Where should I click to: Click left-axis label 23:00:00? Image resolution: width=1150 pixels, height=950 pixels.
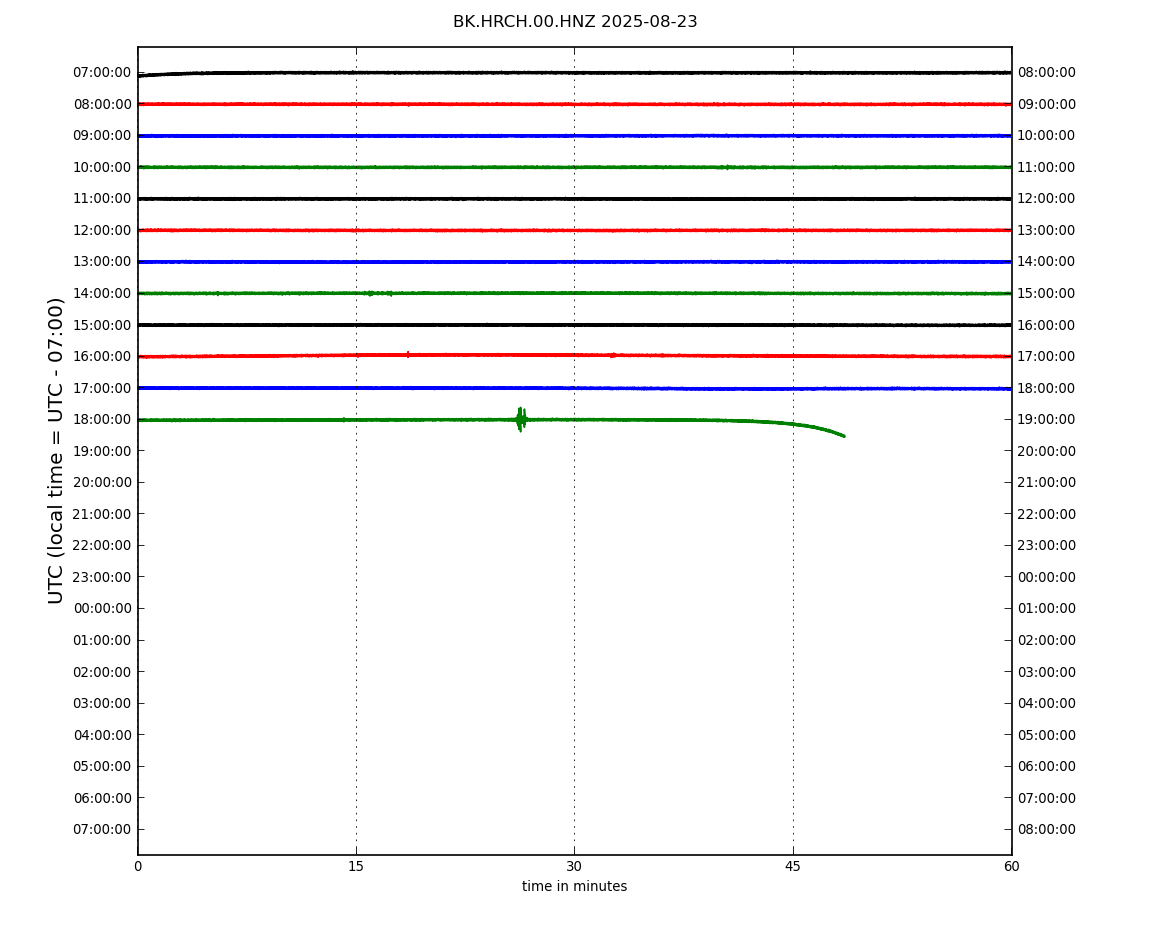(x=103, y=577)
